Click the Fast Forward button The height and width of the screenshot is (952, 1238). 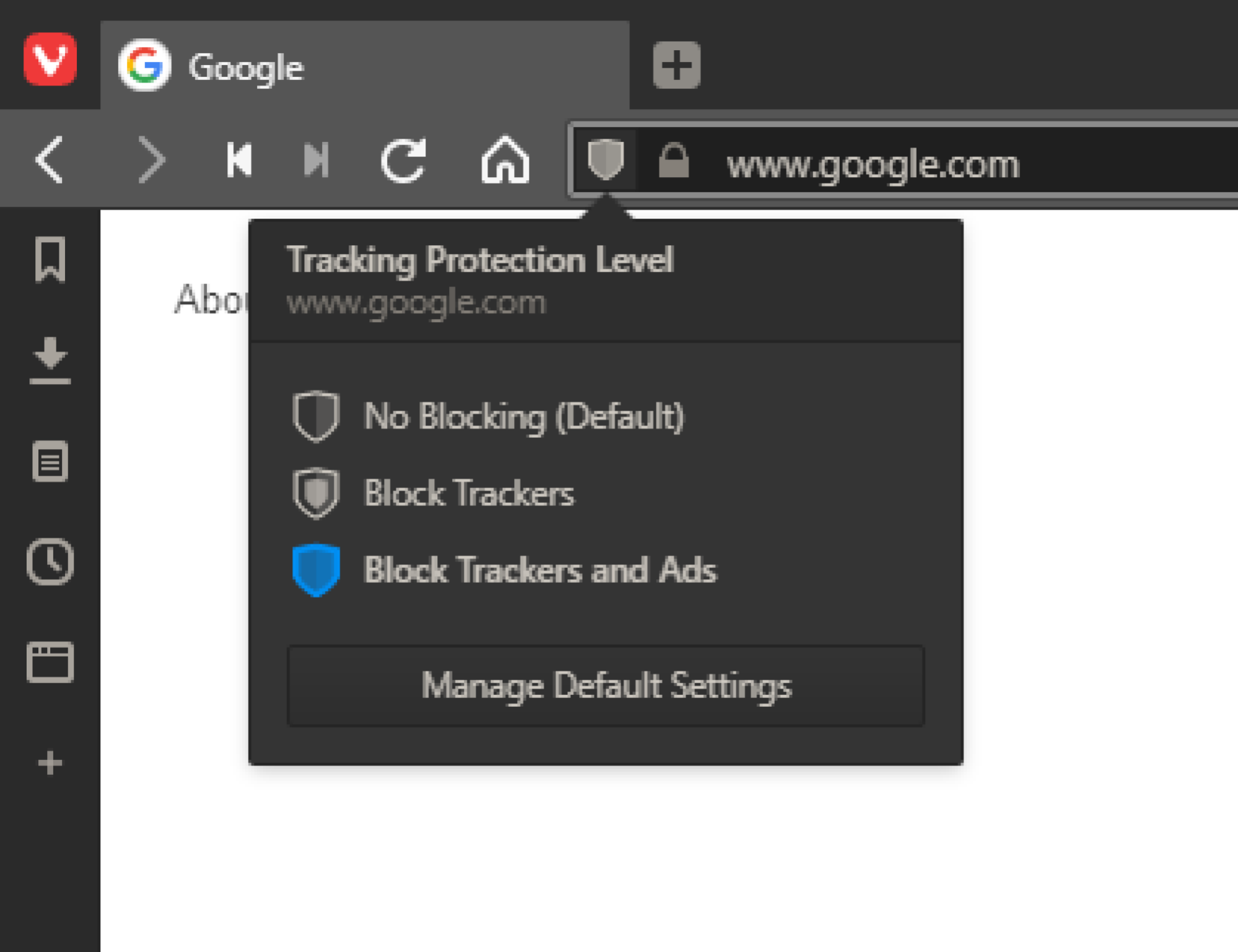[x=316, y=160]
